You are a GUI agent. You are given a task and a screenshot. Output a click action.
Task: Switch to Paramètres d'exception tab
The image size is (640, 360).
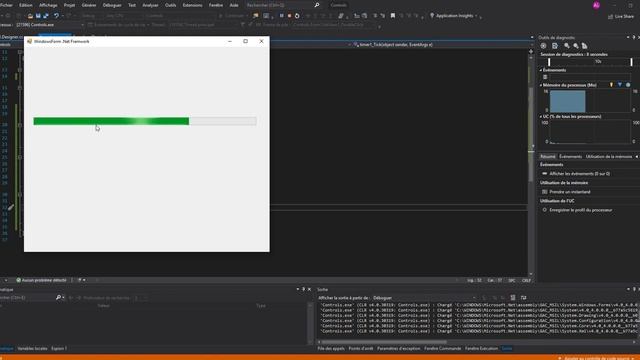coord(399,349)
